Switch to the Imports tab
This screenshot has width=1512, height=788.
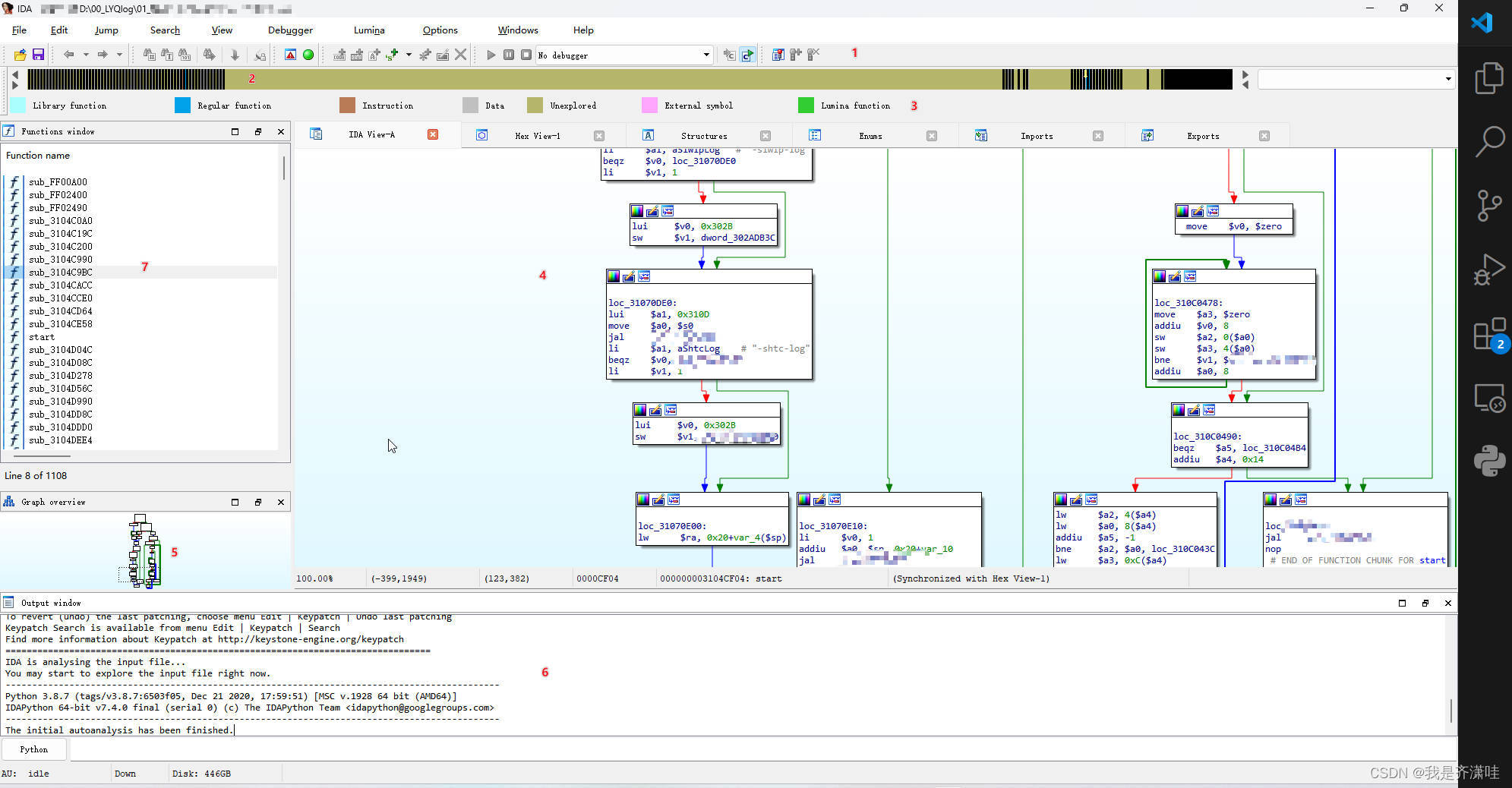pyautogui.click(x=1037, y=136)
